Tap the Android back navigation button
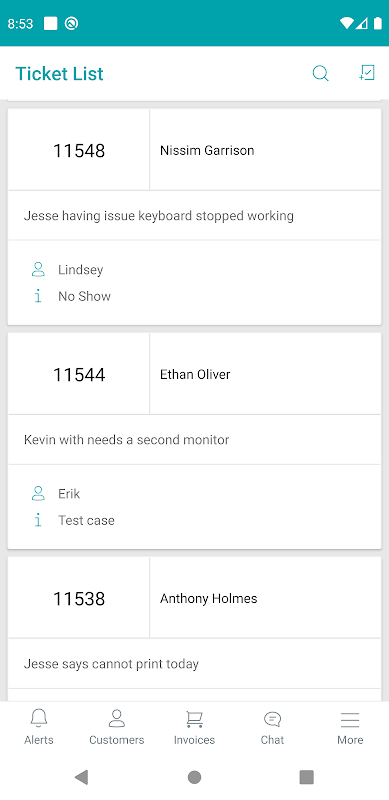Viewport: 389px width, 800px height. pyautogui.click(x=81, y=777)
